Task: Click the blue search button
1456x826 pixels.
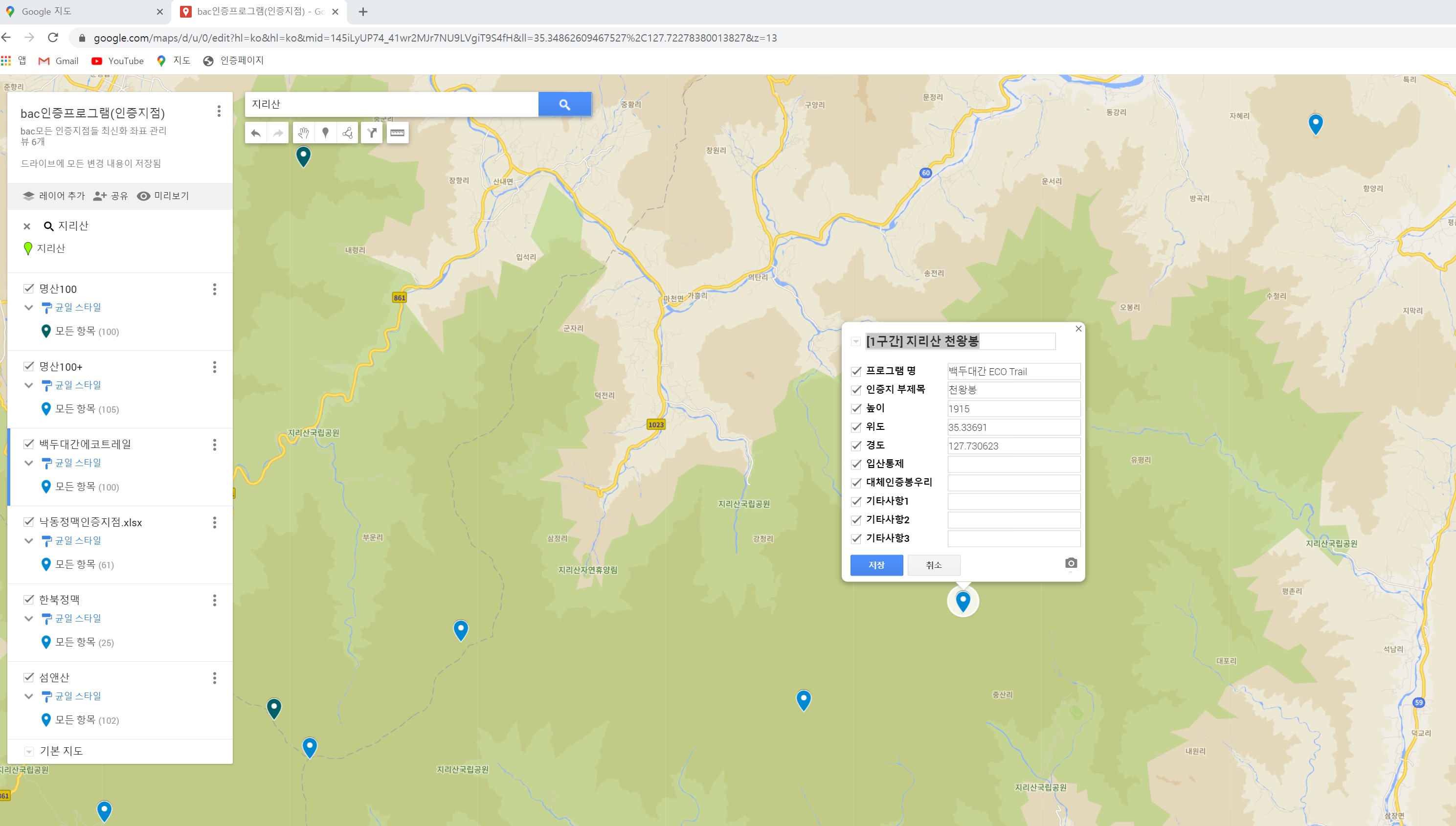Action: [564, 104]
